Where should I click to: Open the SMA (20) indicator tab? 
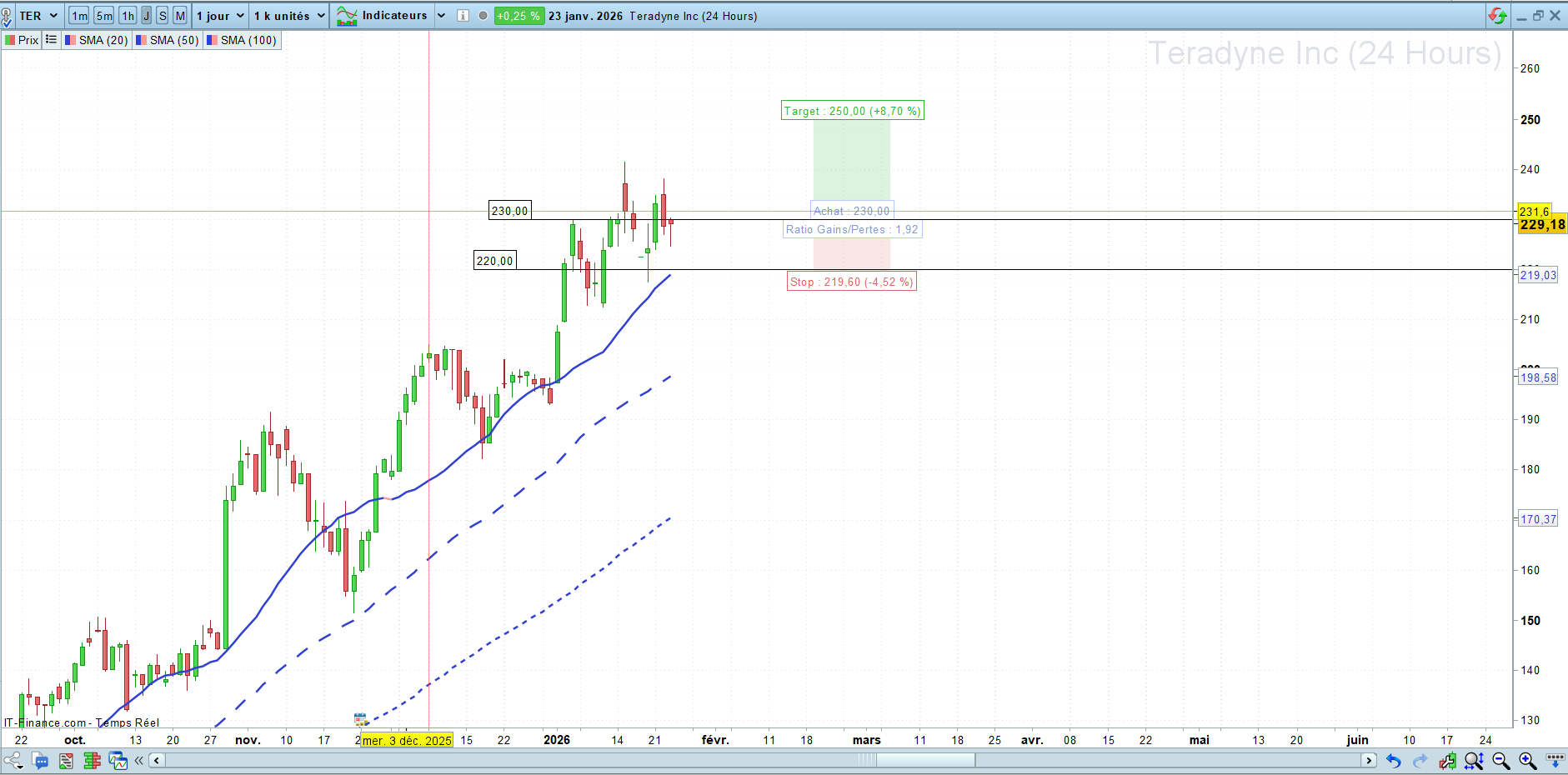tap(97, 40)
